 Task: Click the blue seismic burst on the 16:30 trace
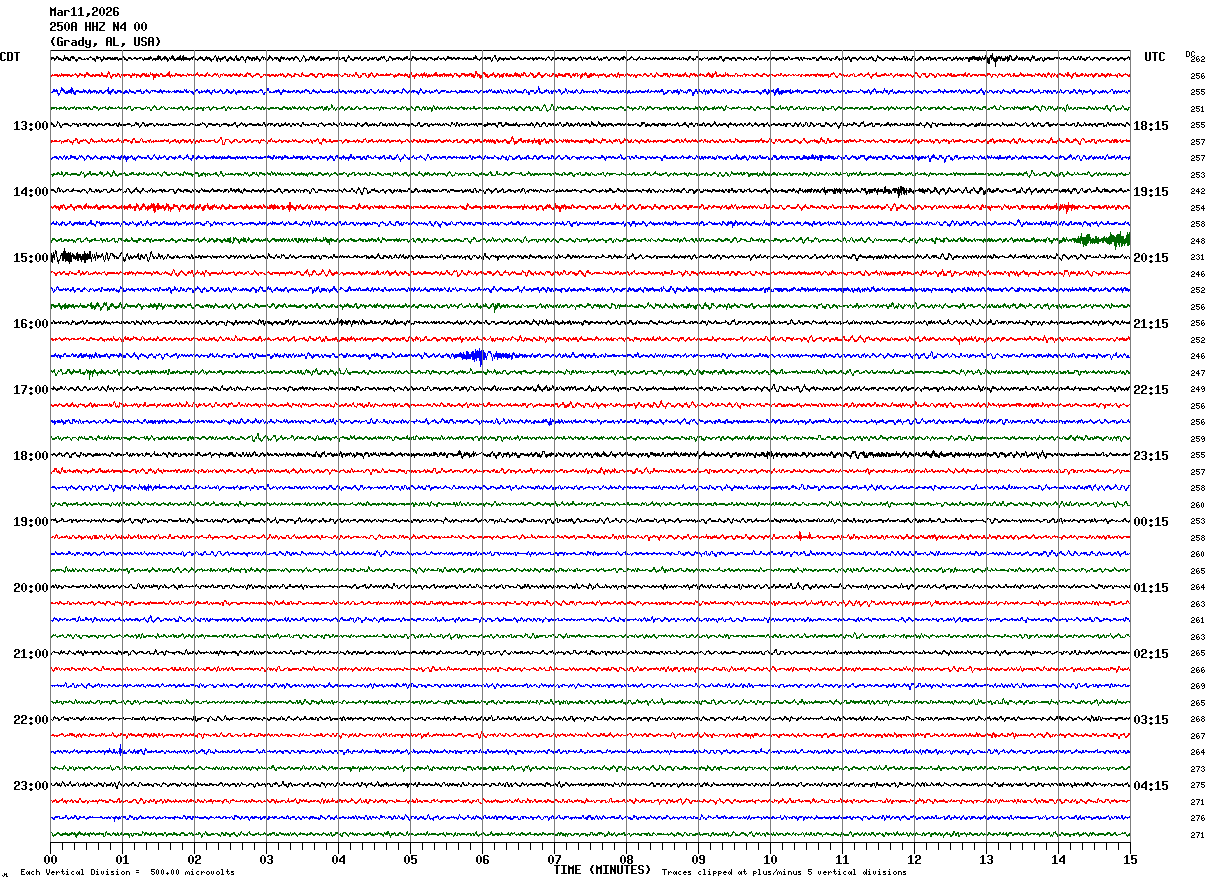click(x=475, y=355)
